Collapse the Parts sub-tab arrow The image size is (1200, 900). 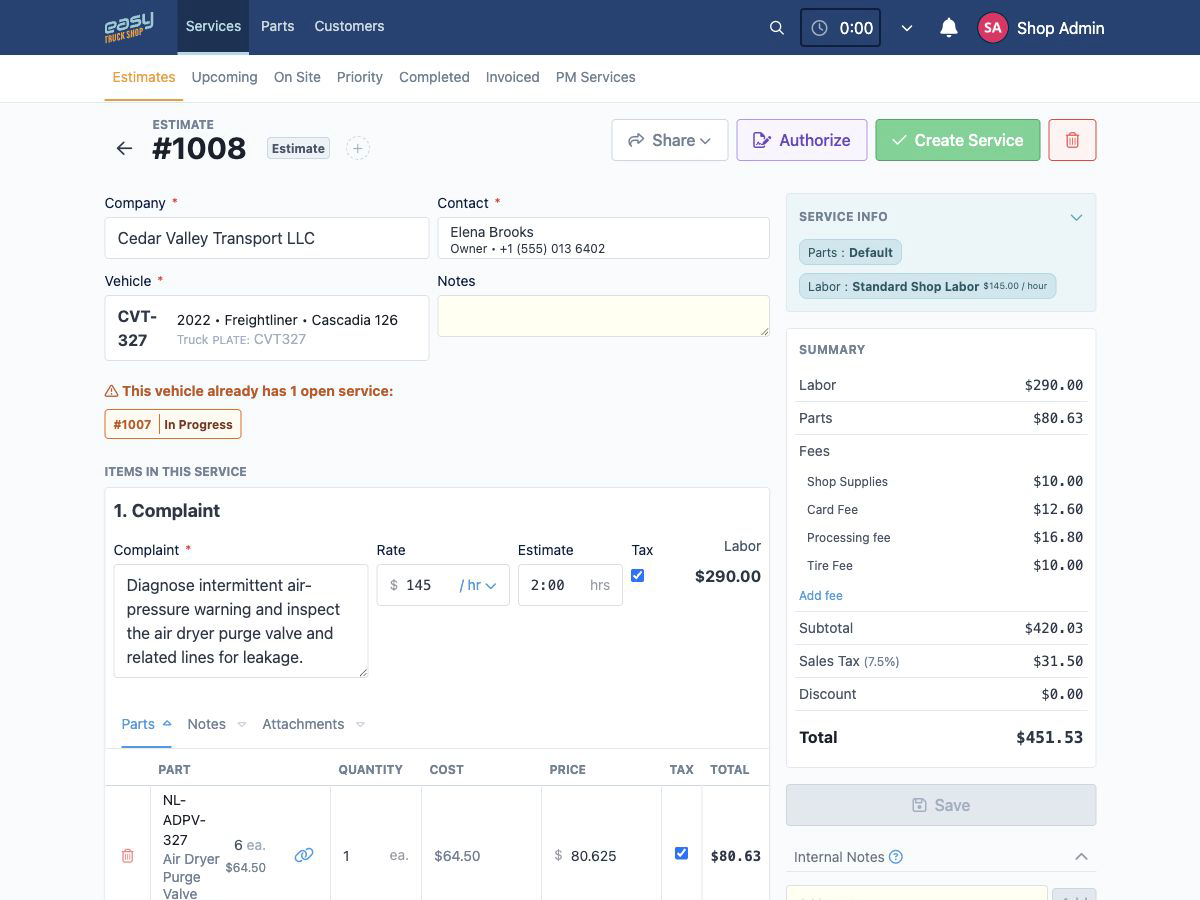167,723
